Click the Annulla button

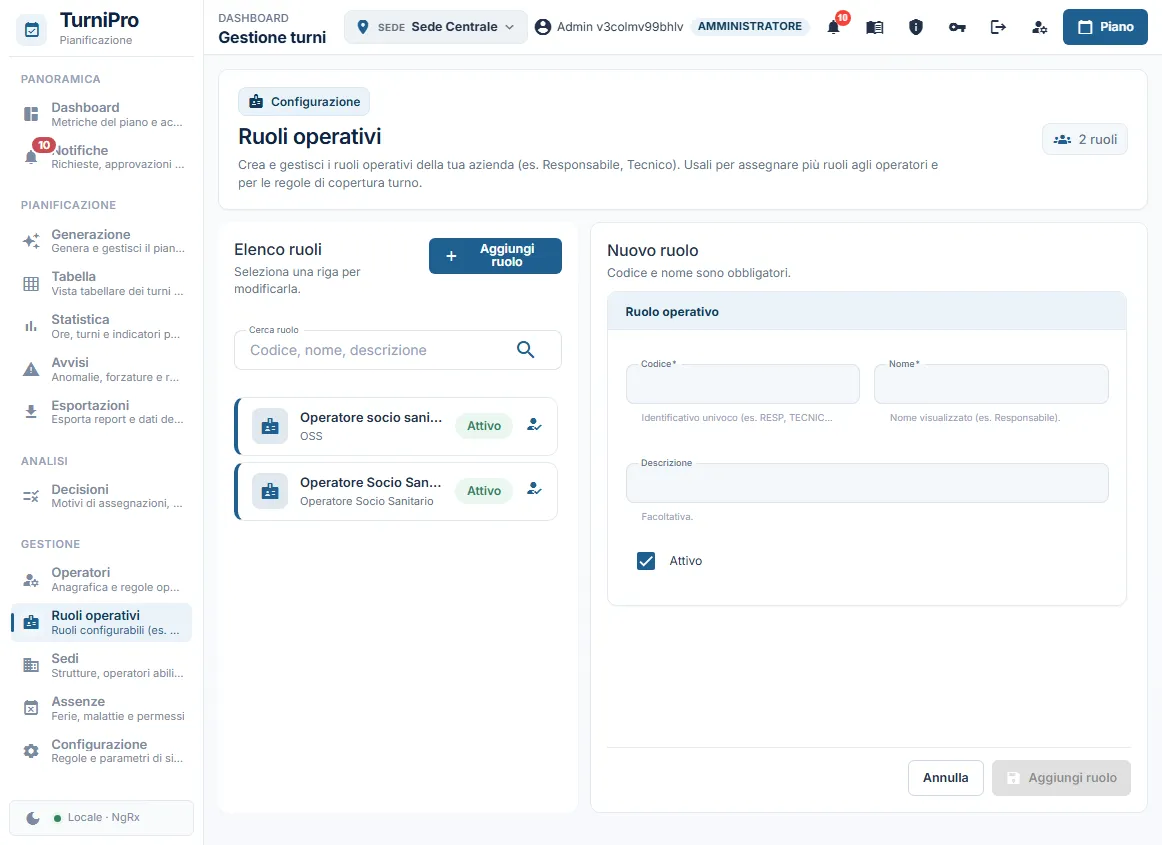click(946, 778)
